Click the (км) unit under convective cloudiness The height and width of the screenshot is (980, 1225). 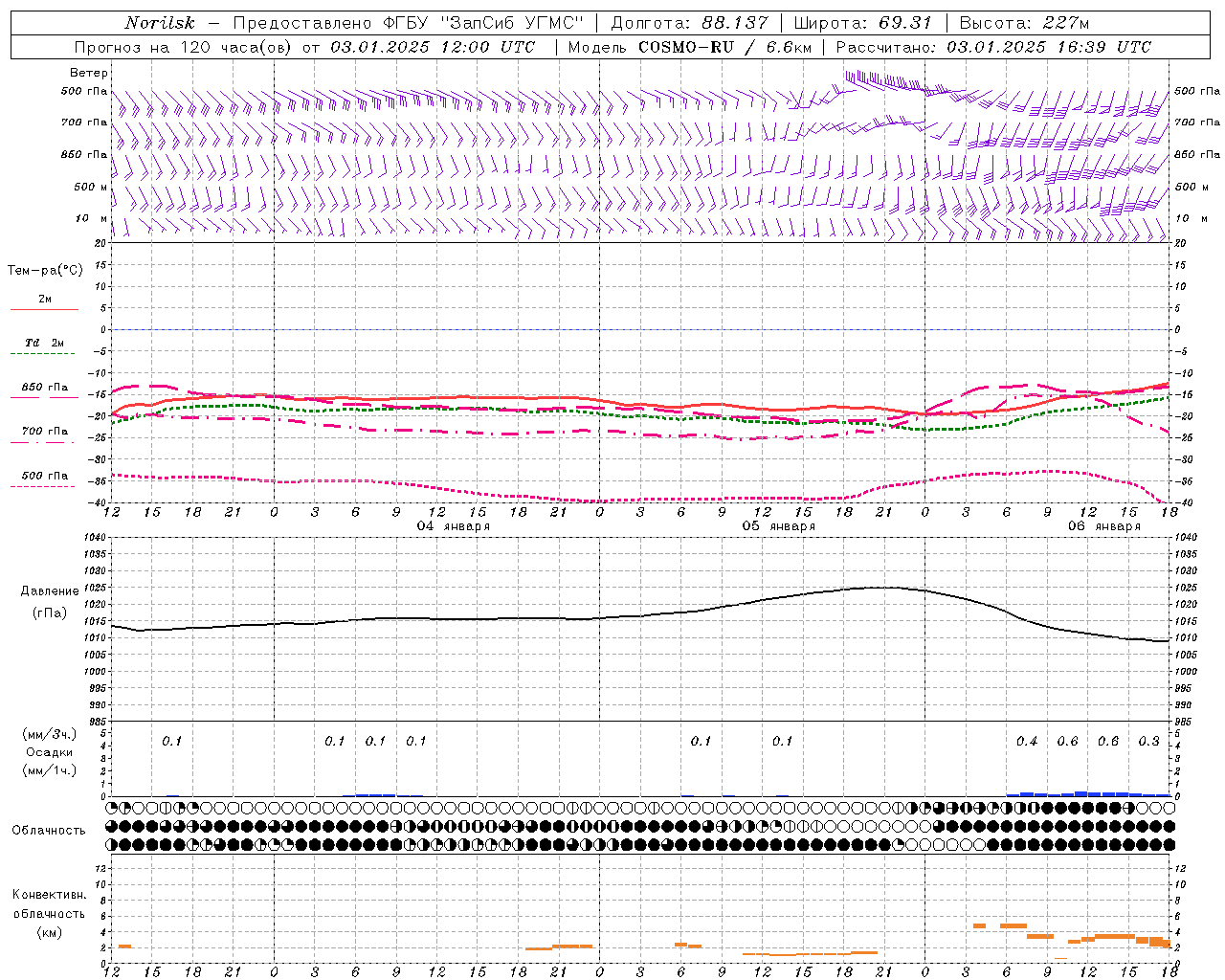(x=49, y=932)
